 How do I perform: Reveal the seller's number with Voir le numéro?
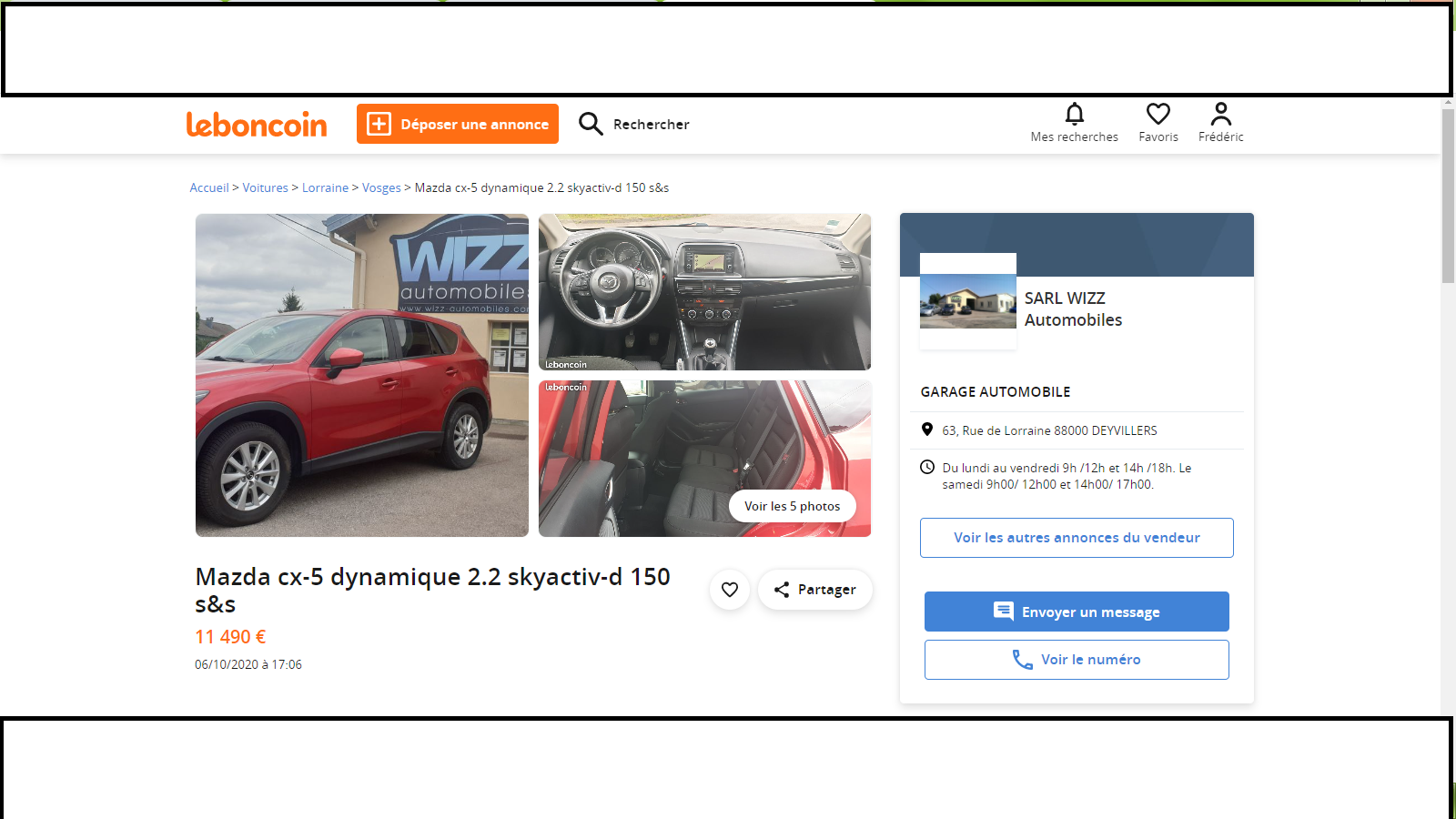click(x=1077, y=660)
